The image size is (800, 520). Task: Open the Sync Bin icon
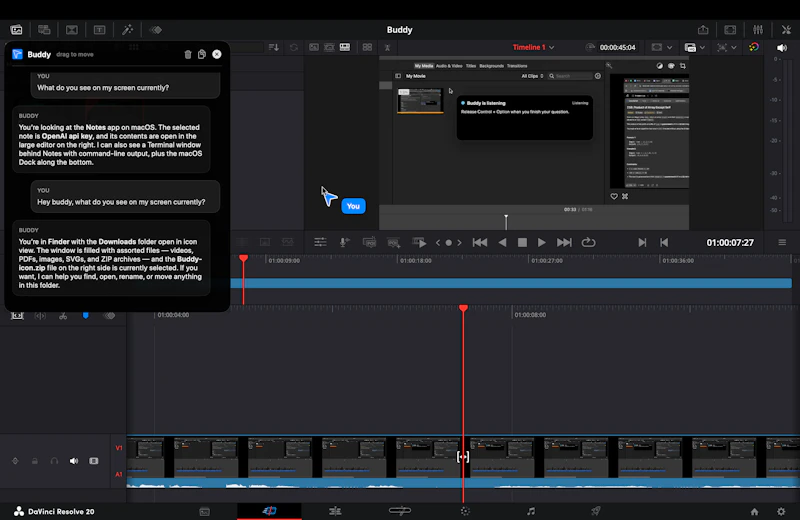[44, 30]
